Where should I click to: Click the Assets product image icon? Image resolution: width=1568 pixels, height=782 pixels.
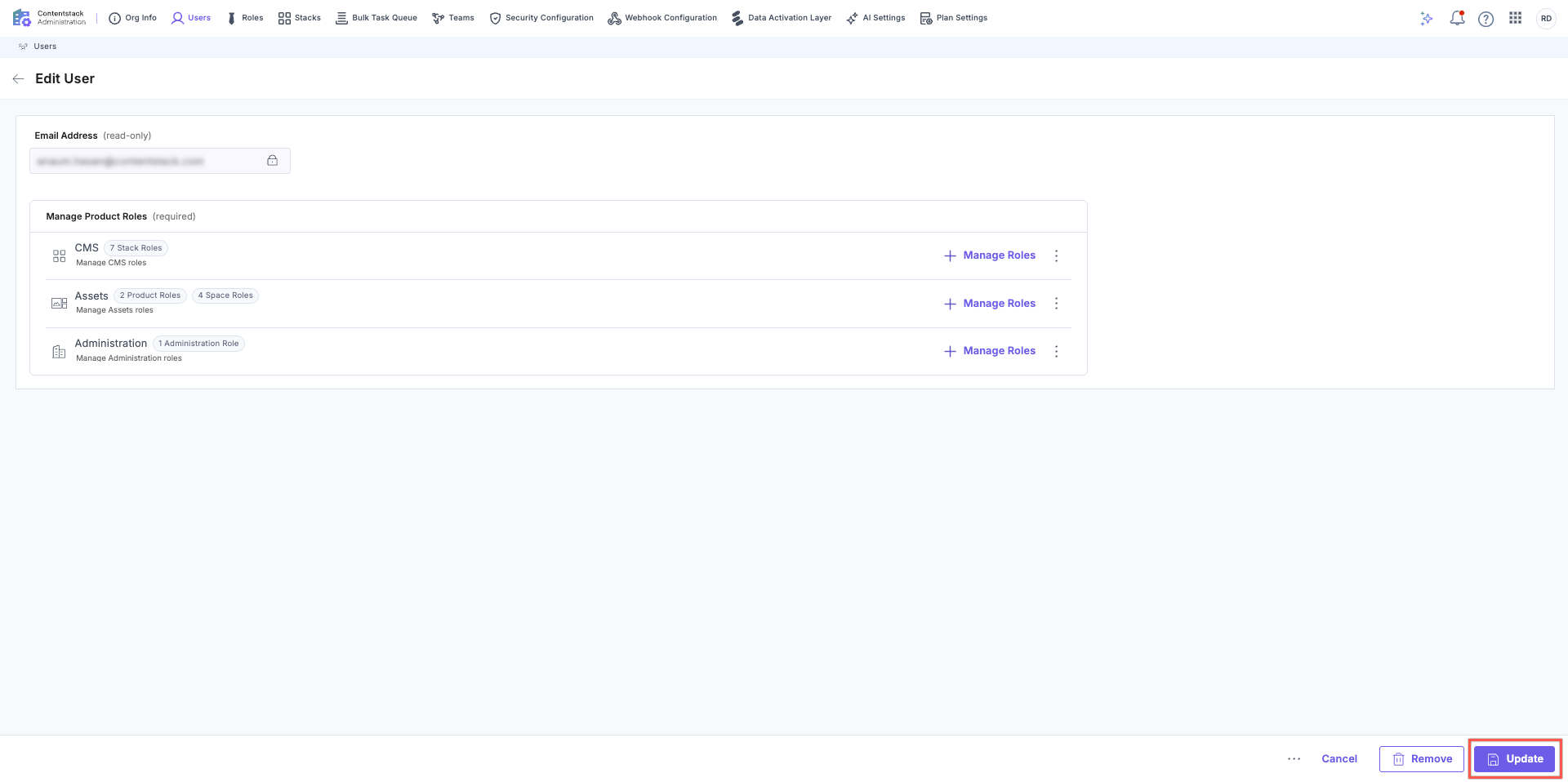pos(59,304)
